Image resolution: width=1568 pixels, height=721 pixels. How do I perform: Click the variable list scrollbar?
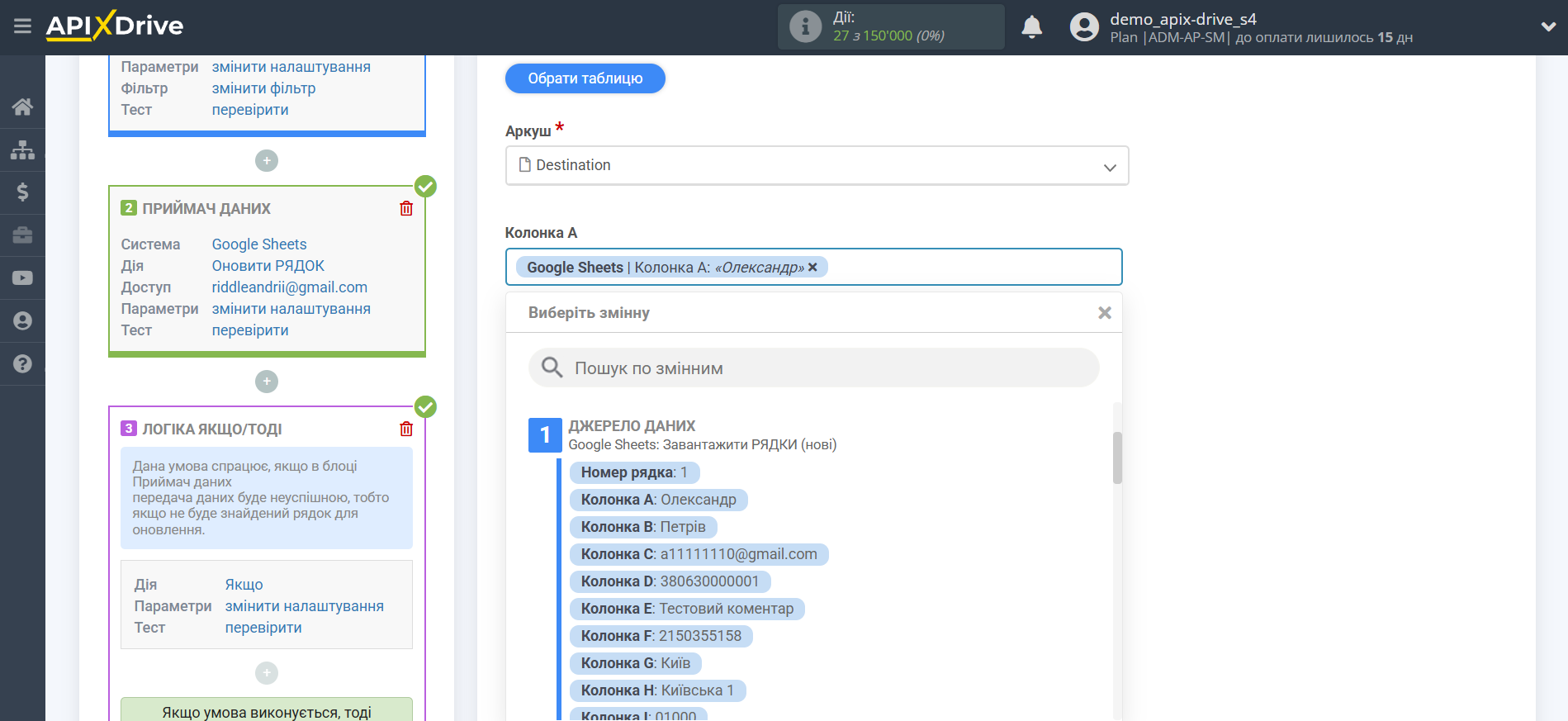(1117, 458)
